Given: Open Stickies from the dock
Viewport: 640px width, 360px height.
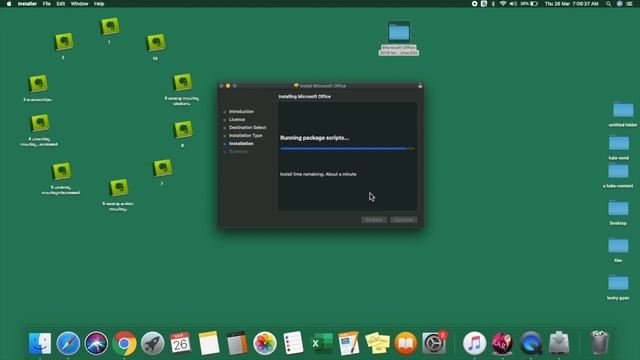Looking at the screenshot, I should (378, 343).
